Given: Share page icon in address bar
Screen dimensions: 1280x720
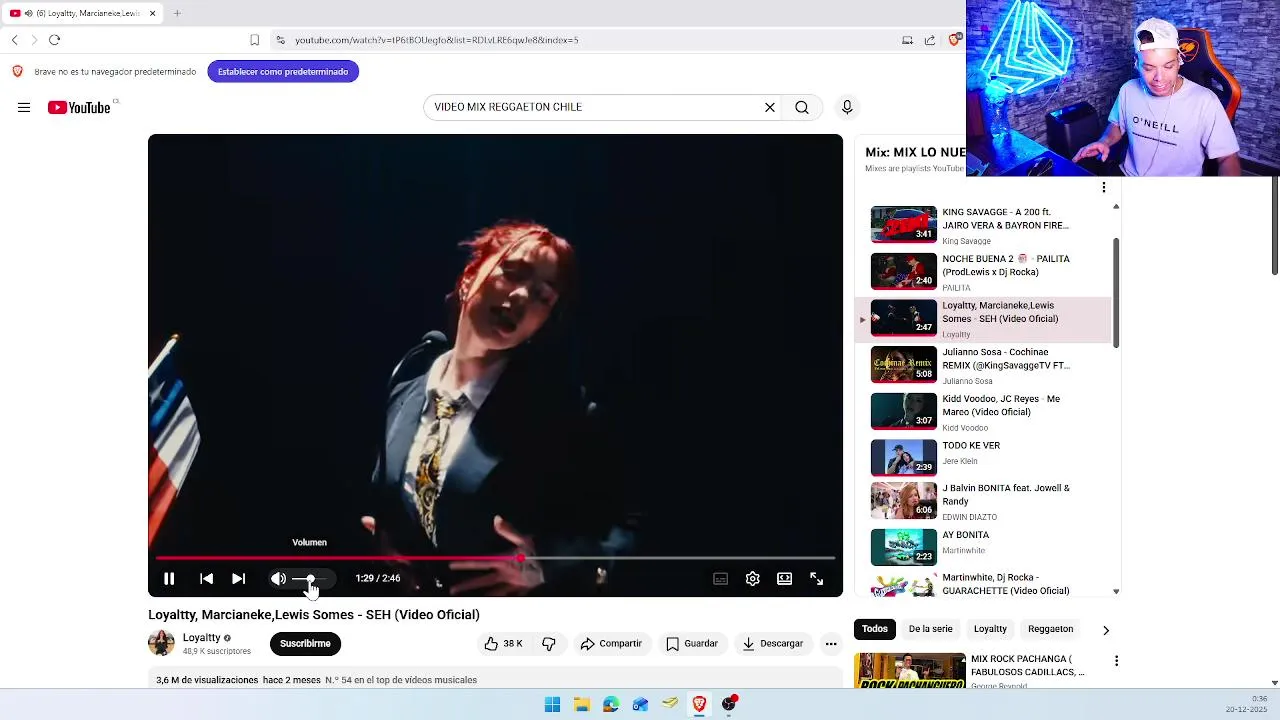Looking at the screenshot, I should pyautogui.click(x=929, y=40).
